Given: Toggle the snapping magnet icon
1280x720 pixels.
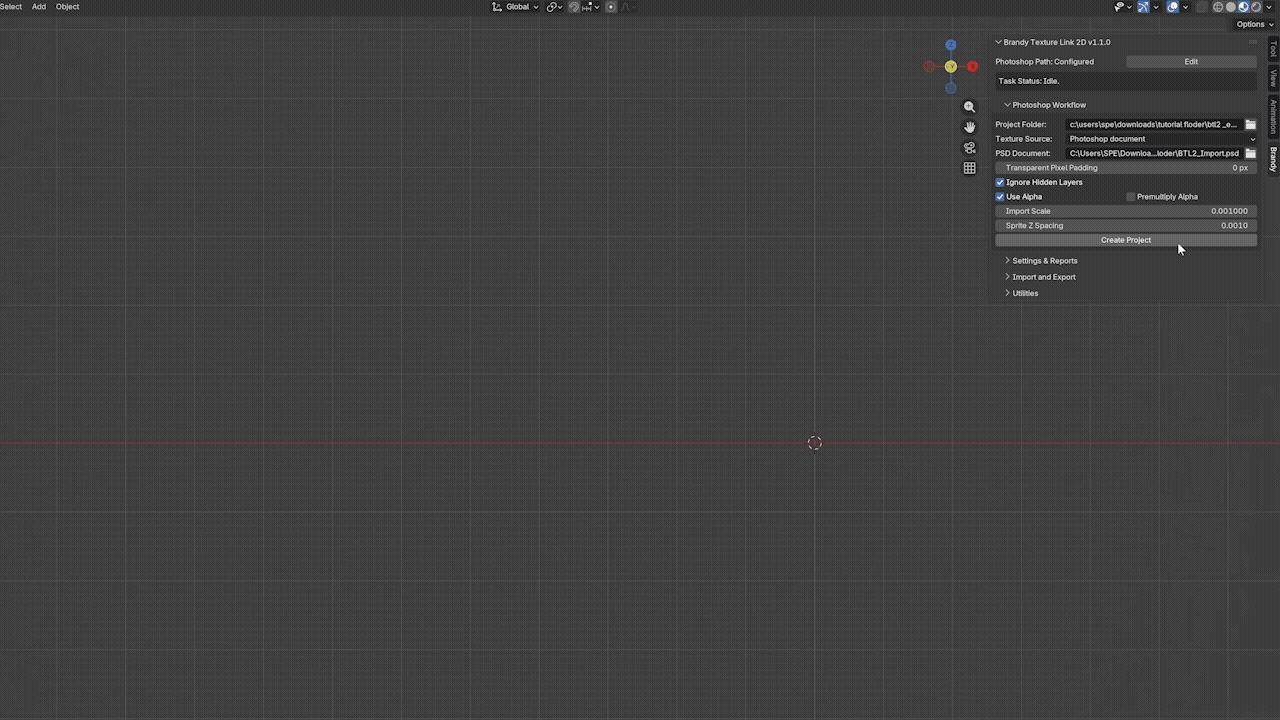Looking at the screenshot, I should [x=574, y=7].
